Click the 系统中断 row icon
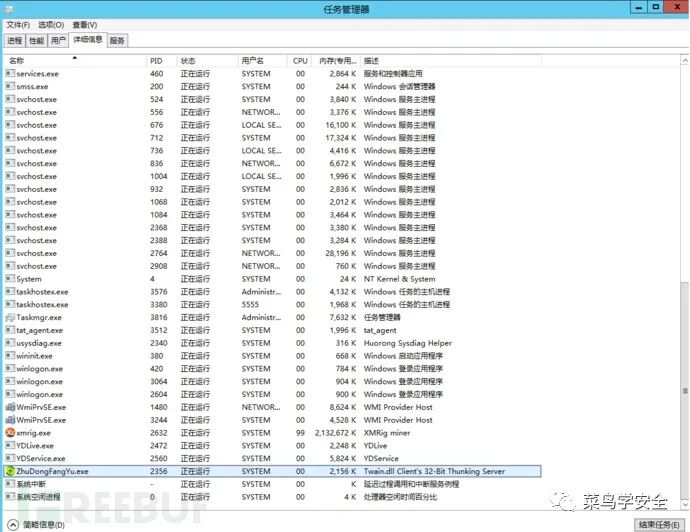The image size is (690, 532). 10,484
